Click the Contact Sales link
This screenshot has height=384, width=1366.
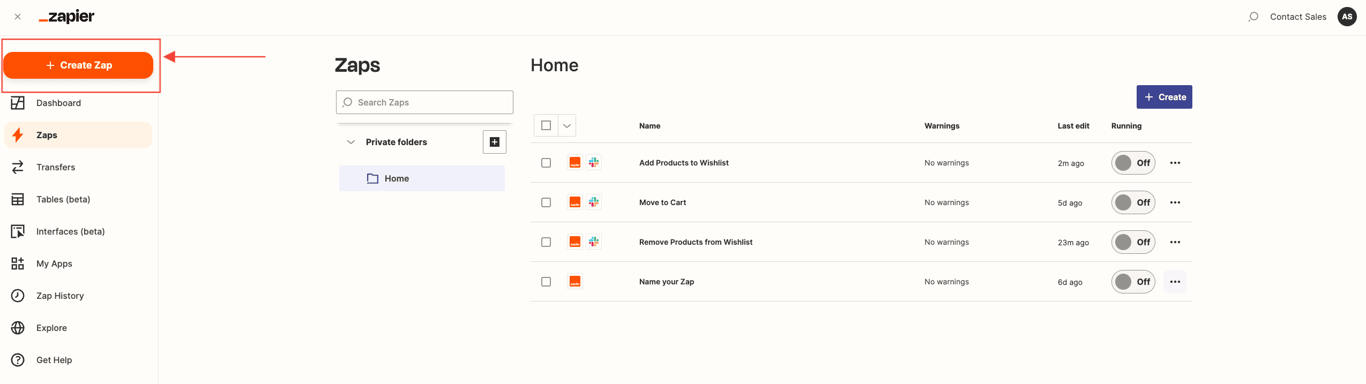(1298, 17)
